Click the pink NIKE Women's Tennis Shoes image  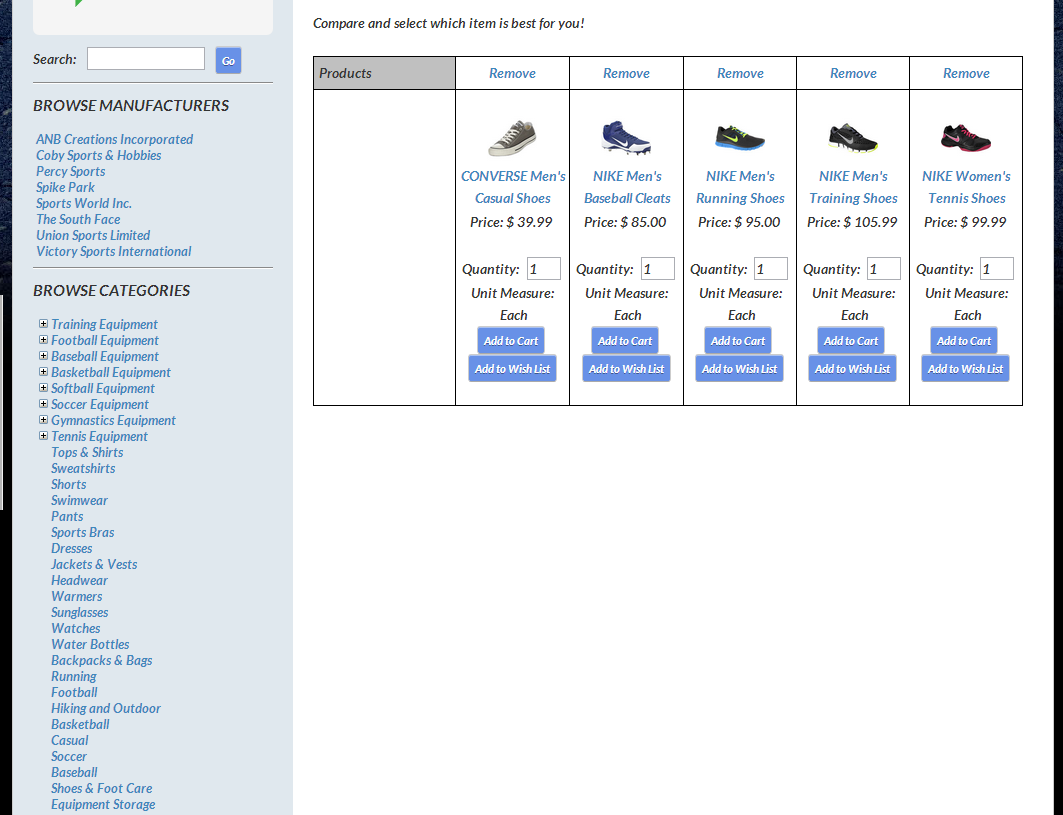tap(966, 138)
